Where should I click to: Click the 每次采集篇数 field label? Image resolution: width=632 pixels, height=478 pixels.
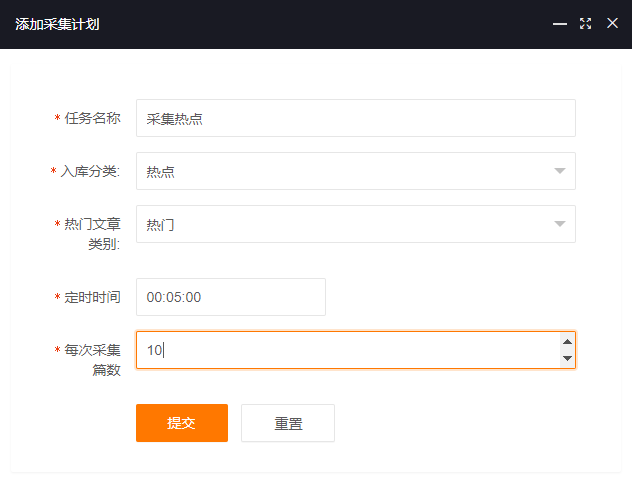pos(92,360)
